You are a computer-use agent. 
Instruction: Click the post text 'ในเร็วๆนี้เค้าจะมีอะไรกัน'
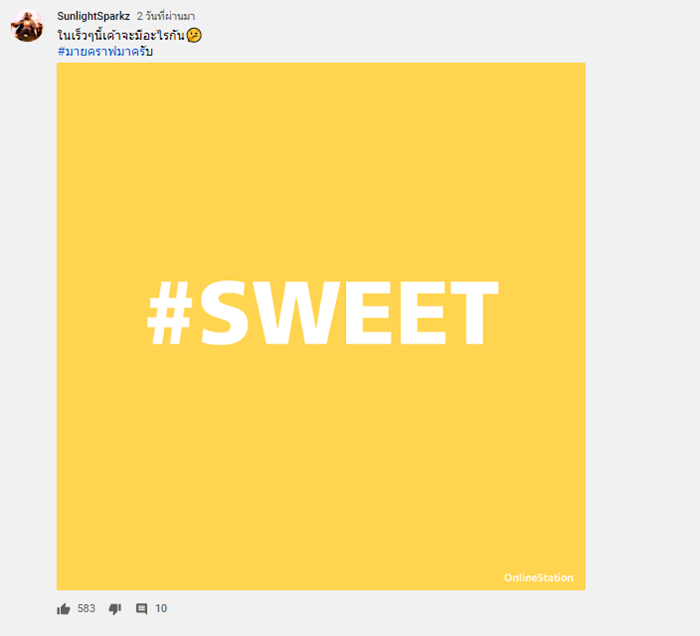(121, 35)
